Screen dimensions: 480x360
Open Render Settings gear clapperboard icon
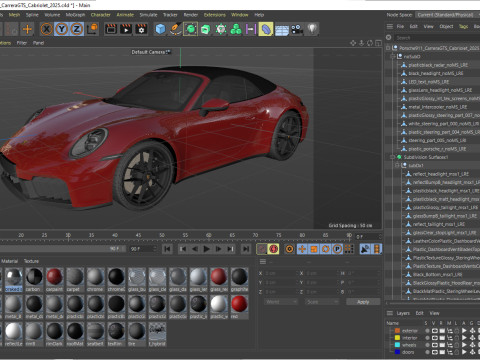141,29
